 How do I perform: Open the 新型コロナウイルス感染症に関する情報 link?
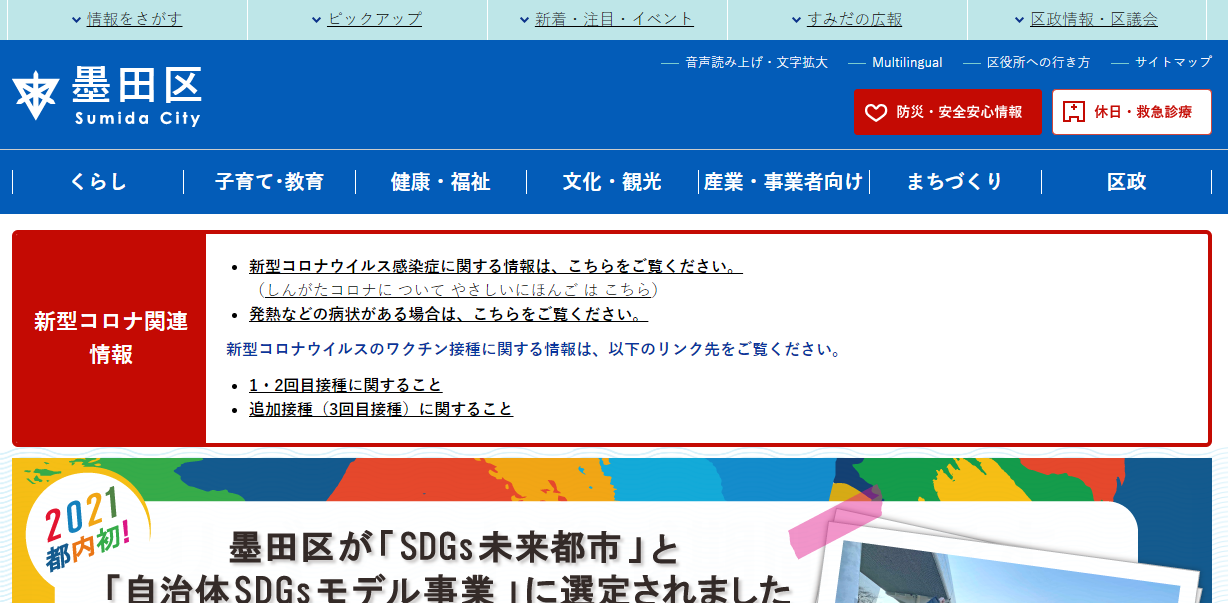coord(496,267)
